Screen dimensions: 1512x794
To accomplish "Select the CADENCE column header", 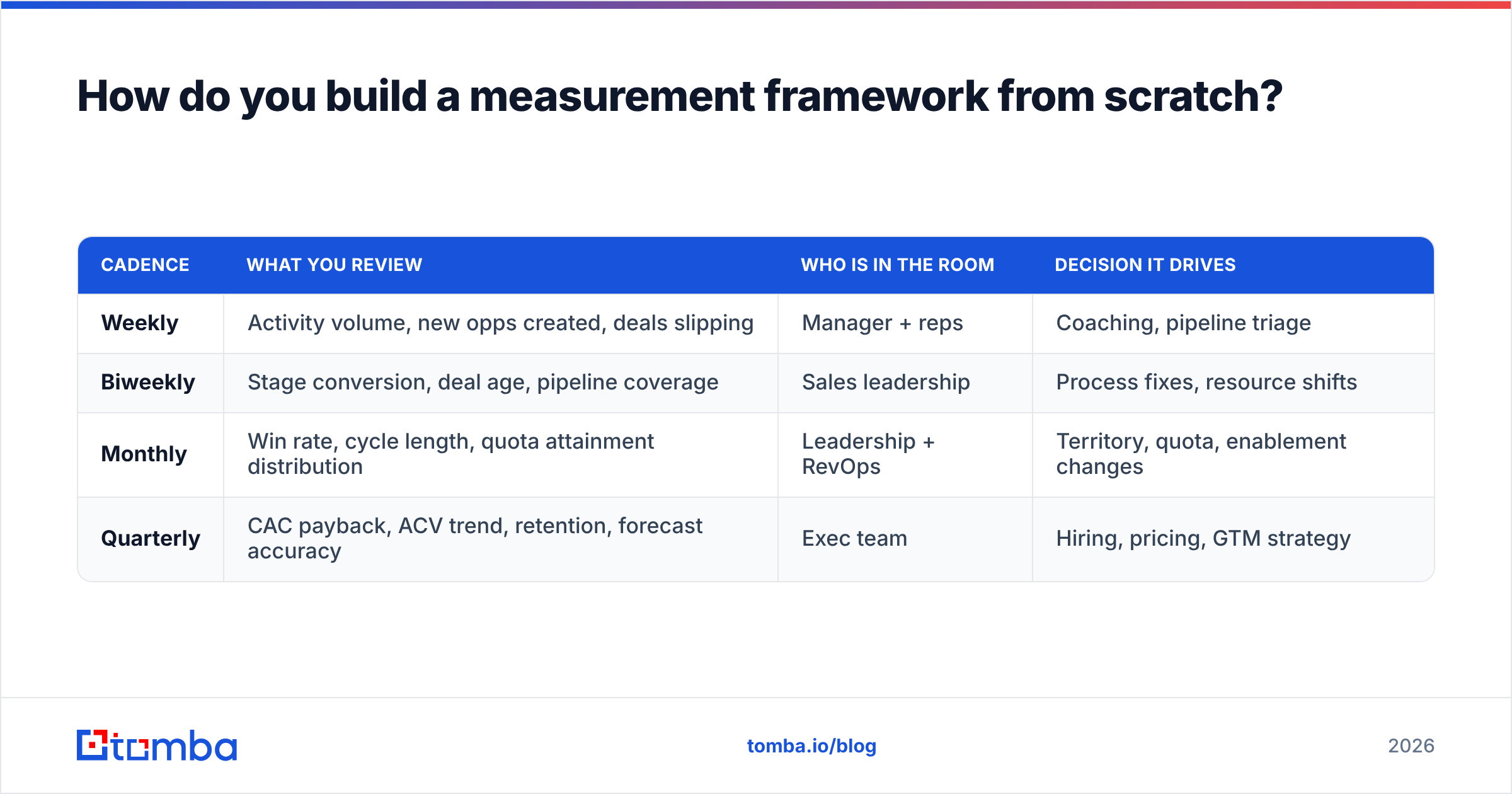I will pos(145,265).
